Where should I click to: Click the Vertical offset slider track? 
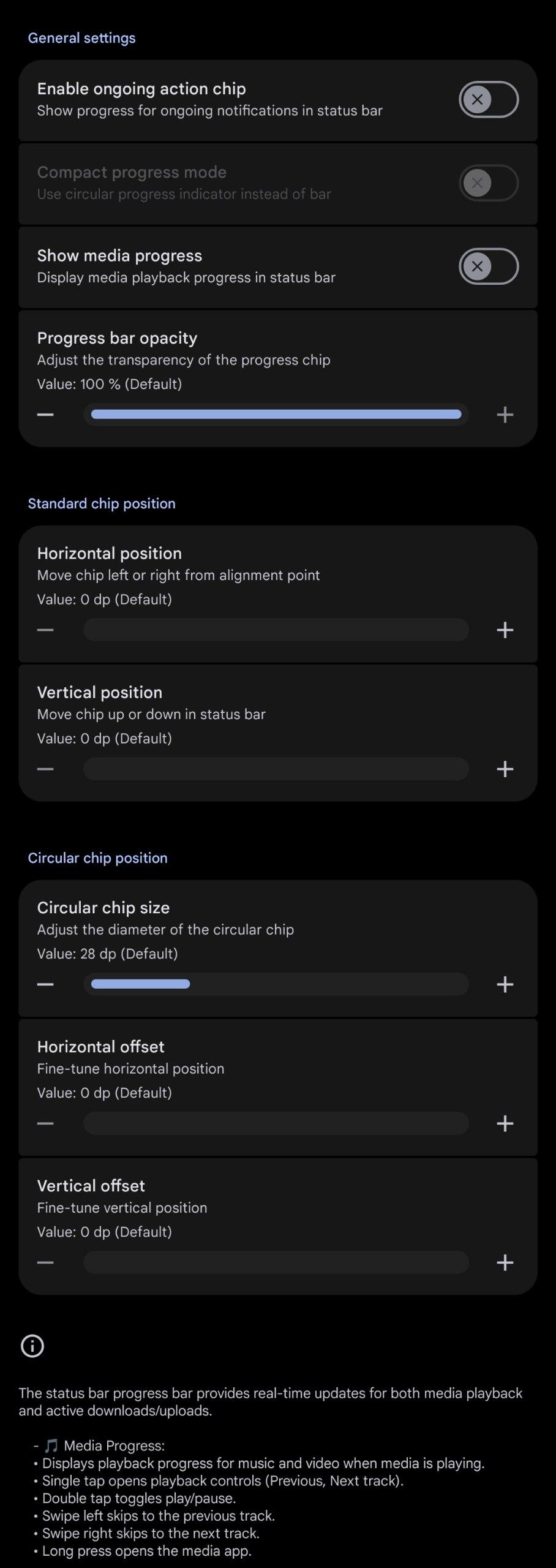[x=276, y=1262]
